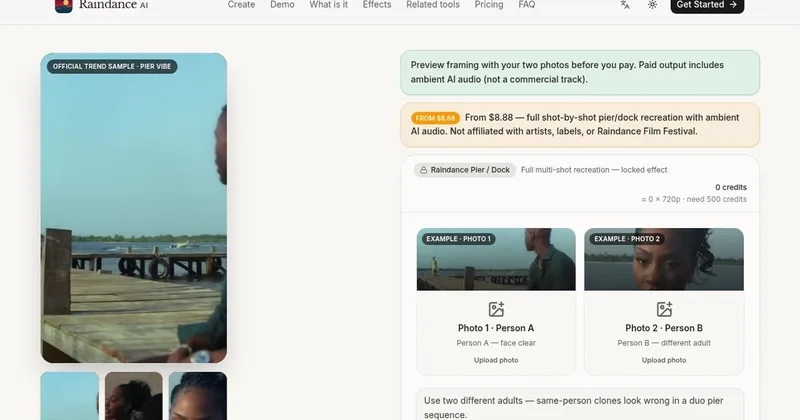The height and width of the screenshot is (420, 800).
Task: Click the Person A — face clear text
Action: [496, 343]
